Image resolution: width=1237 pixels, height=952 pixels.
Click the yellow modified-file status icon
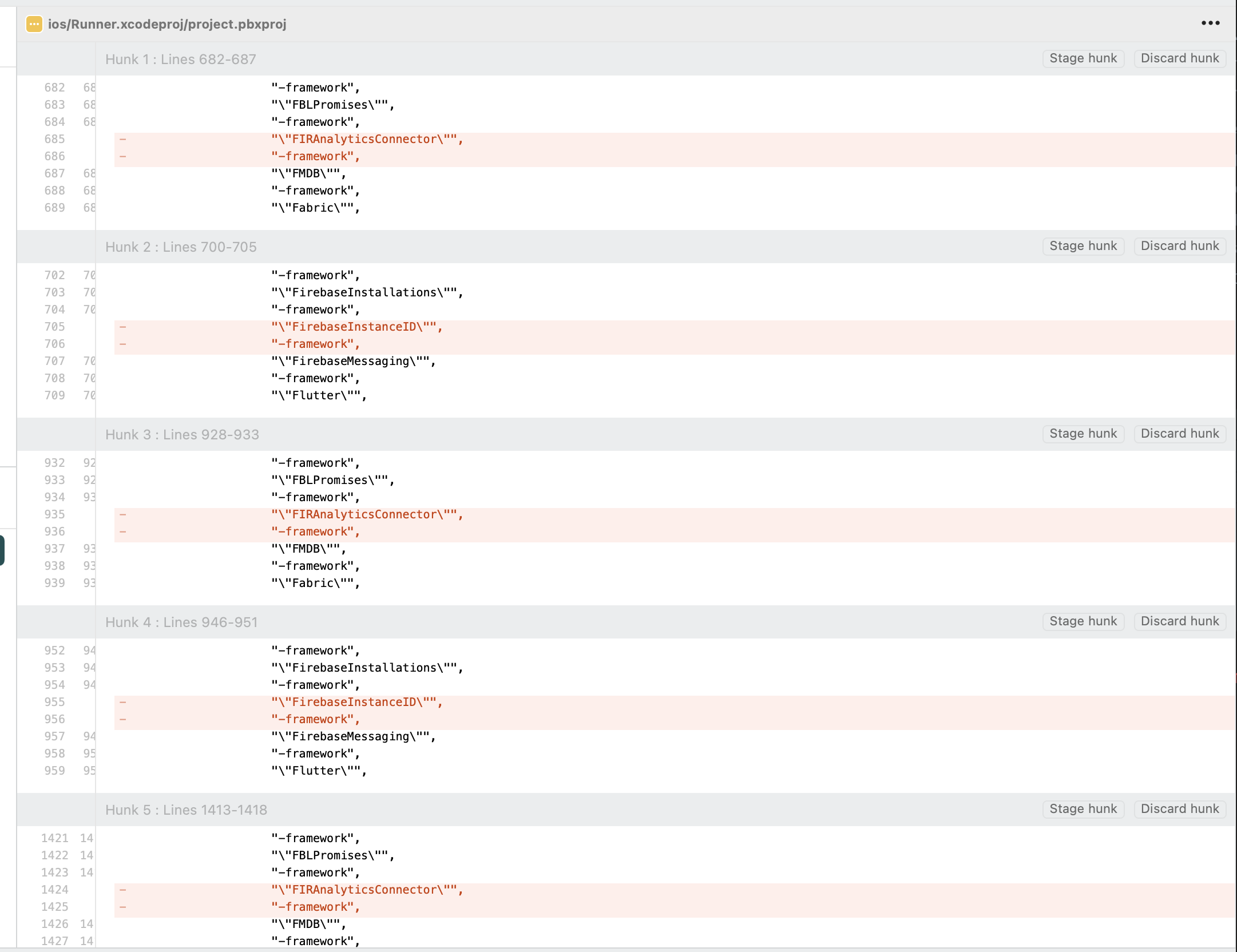[x=34, y=24]
